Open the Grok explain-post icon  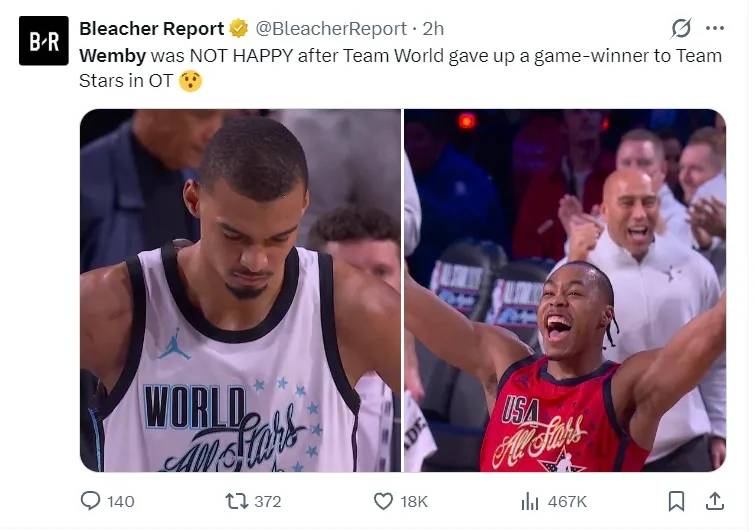pyautogui.click(x=681, y=28)
